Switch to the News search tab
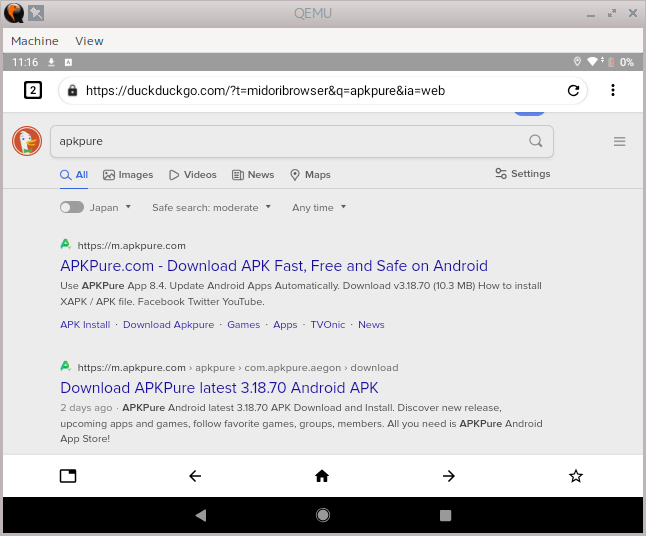Viewport: 646px width, 536px height. coord(253,175)
